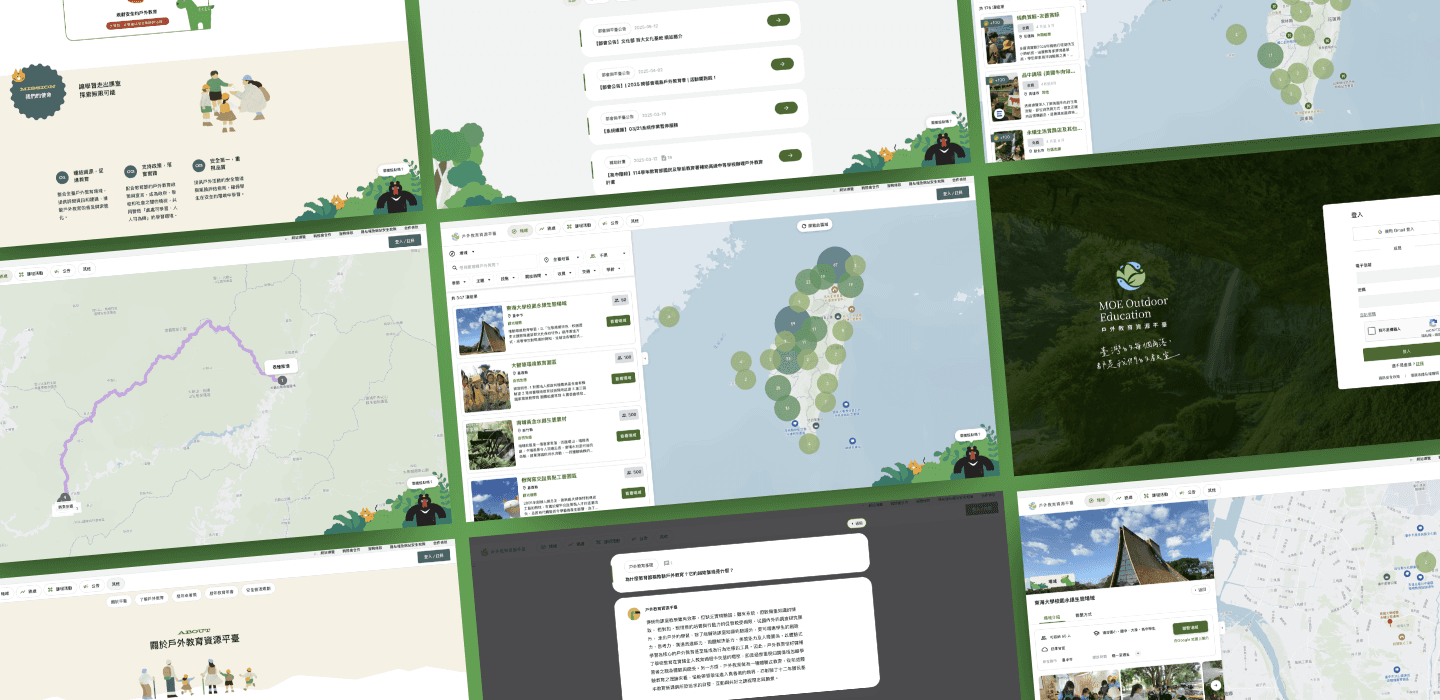
Task: Open 其他 tab in center Taiwan map window
Action: click(635, 220)
